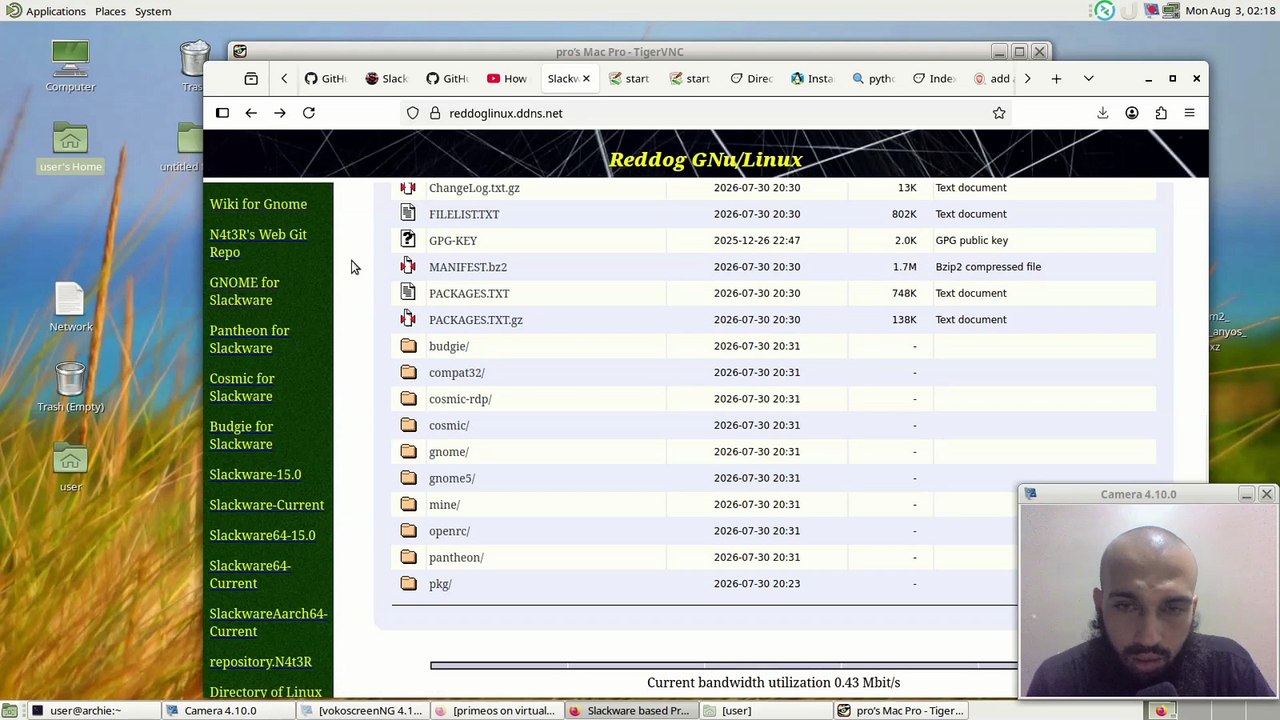Open the pantheon/ folder icon
Image resolution: width=1280 pixels, height=720 pixels.
[x=408, y=557]
